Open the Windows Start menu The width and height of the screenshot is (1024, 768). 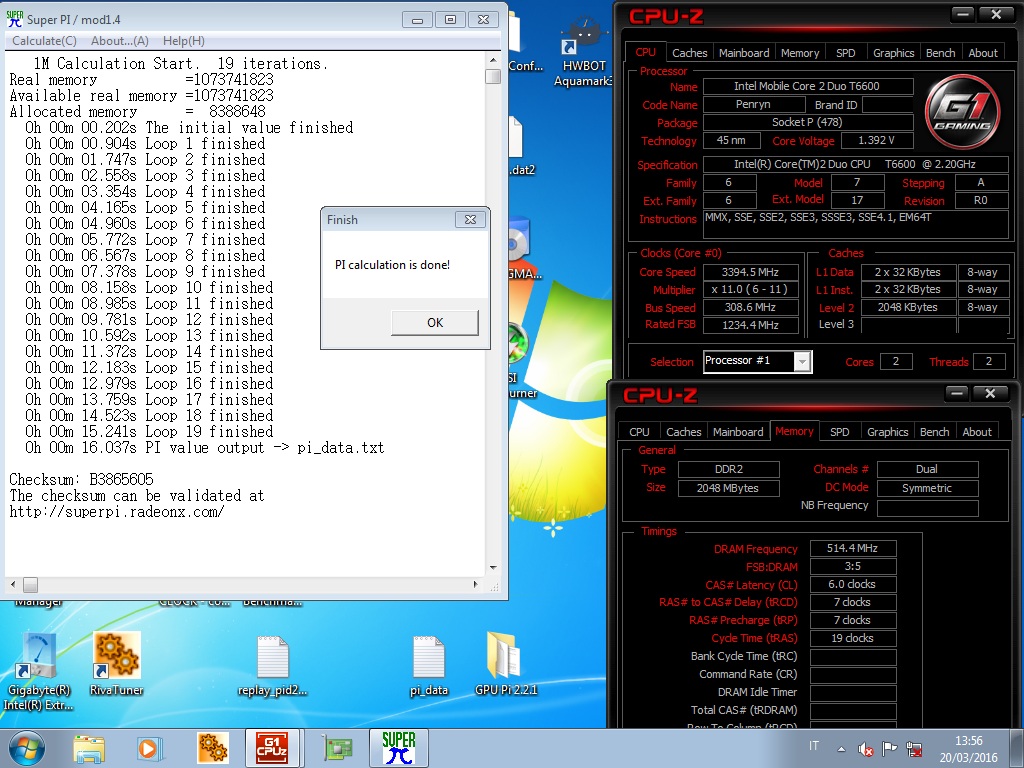click(x=27, y=749)
